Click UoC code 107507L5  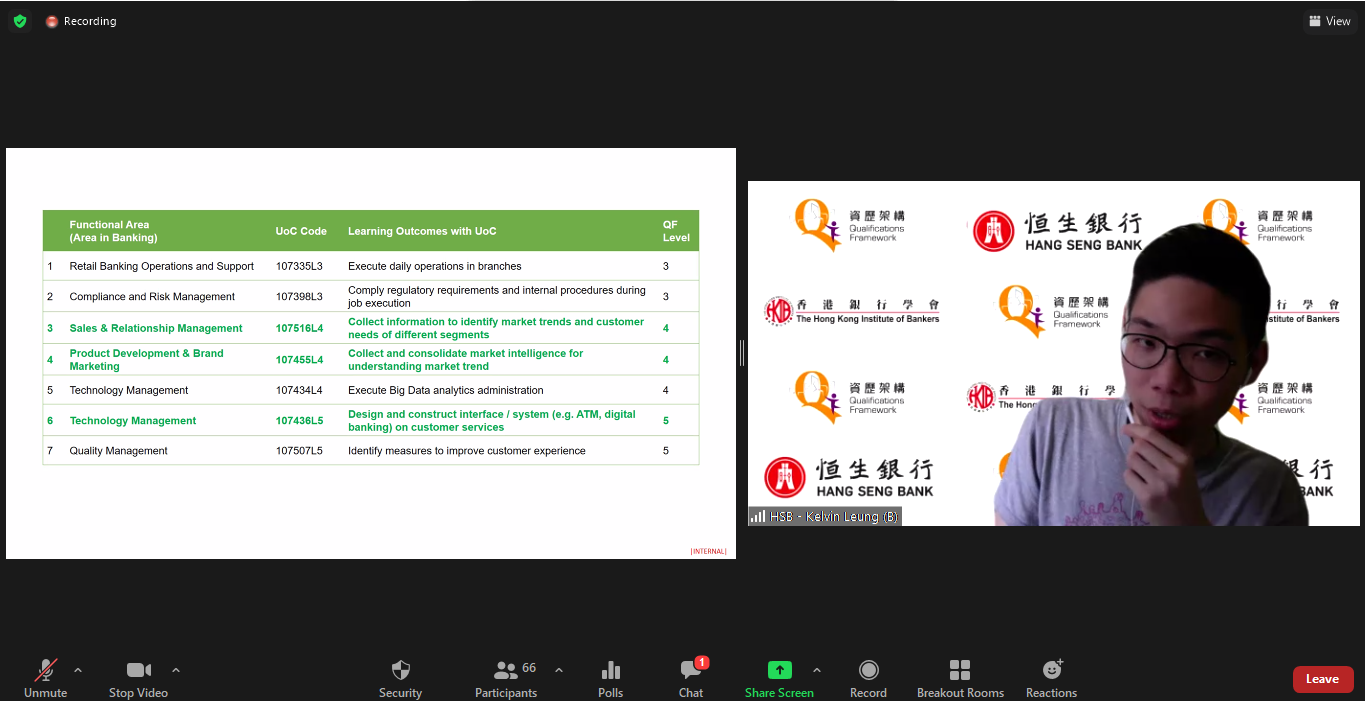tap(299, 451)
